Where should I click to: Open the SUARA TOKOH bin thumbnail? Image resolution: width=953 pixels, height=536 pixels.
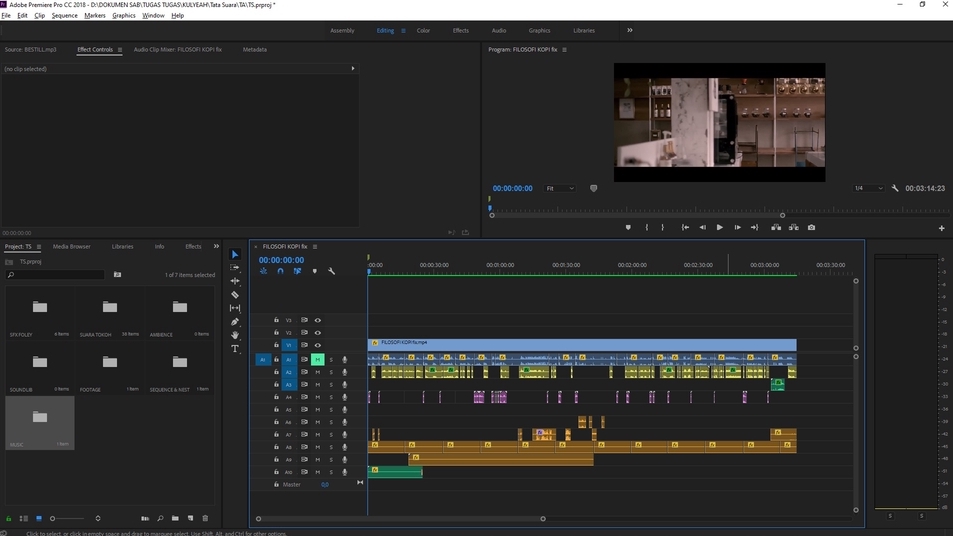coord(110,307)
